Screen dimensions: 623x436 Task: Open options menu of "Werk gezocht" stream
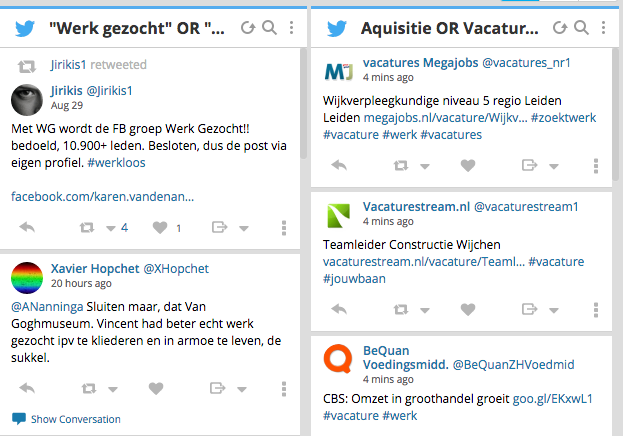click(292, 28)
